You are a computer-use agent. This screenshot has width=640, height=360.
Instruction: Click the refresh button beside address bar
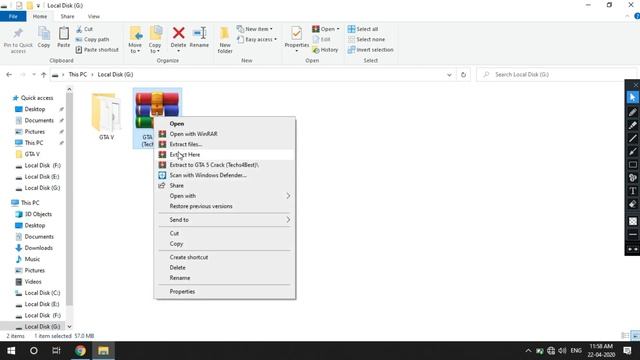[463, 75]
